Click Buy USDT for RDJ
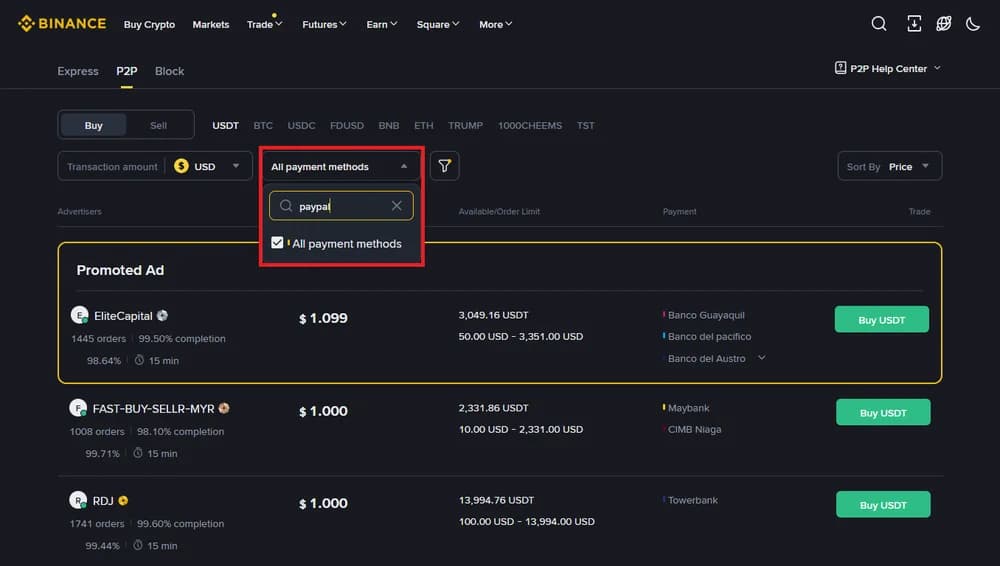 [883, 504]
